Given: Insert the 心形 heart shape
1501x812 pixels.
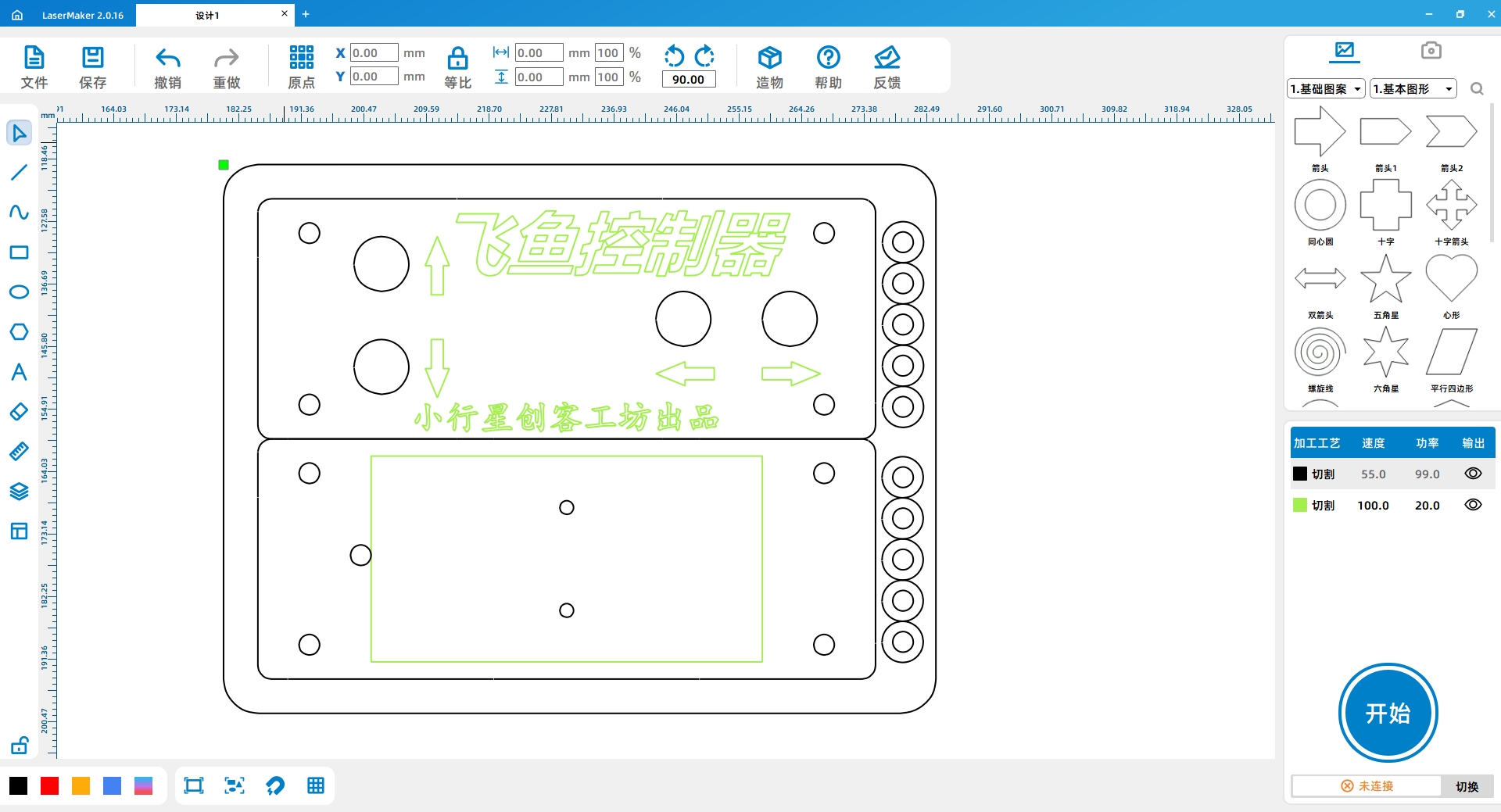Looking at the screenshot, I should (x=1452, y=278).
